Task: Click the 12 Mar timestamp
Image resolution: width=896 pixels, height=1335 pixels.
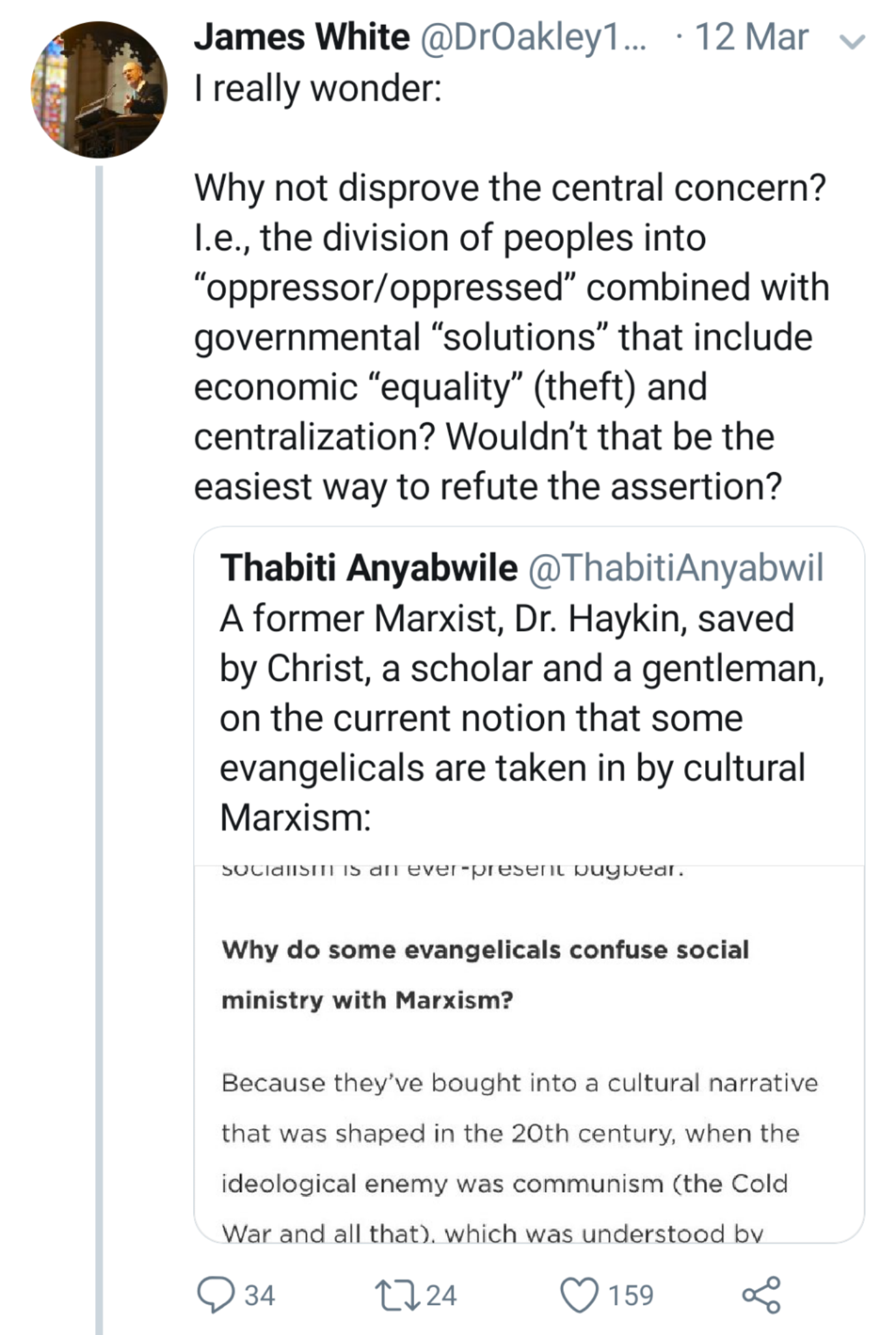Action: tap(751, 37)
